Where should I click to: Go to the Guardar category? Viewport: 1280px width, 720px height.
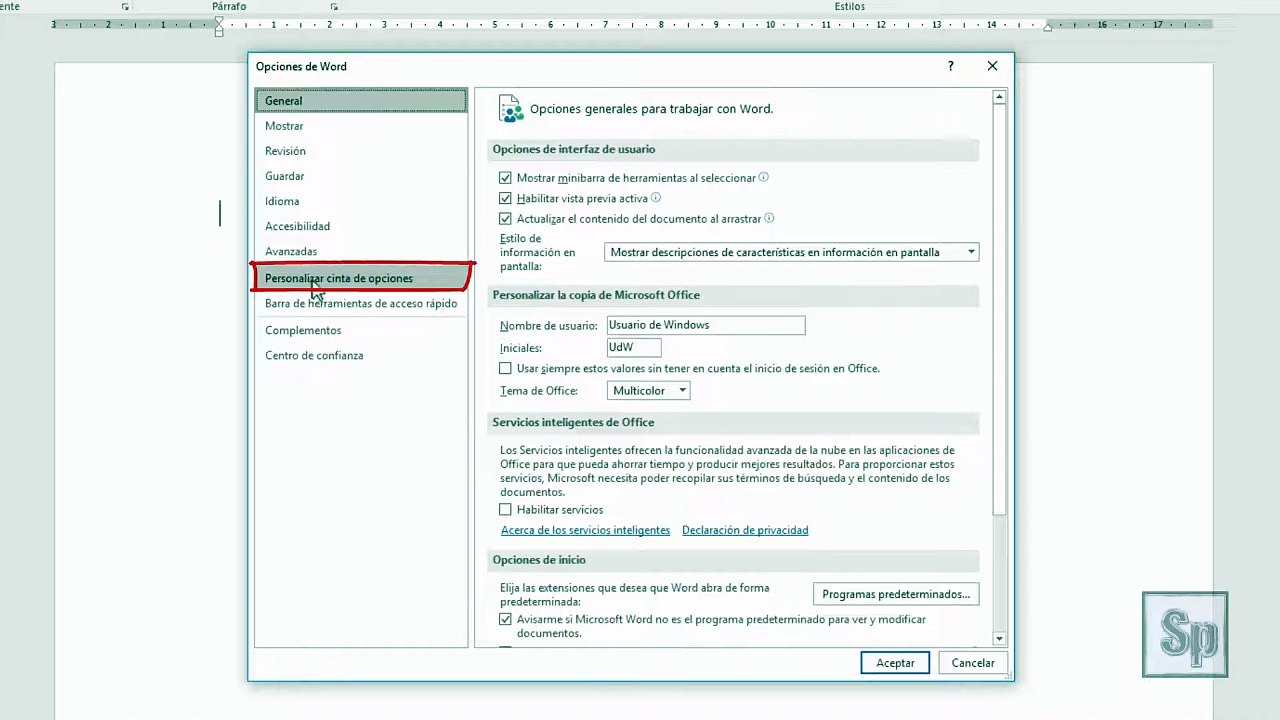tap(361, 176)
